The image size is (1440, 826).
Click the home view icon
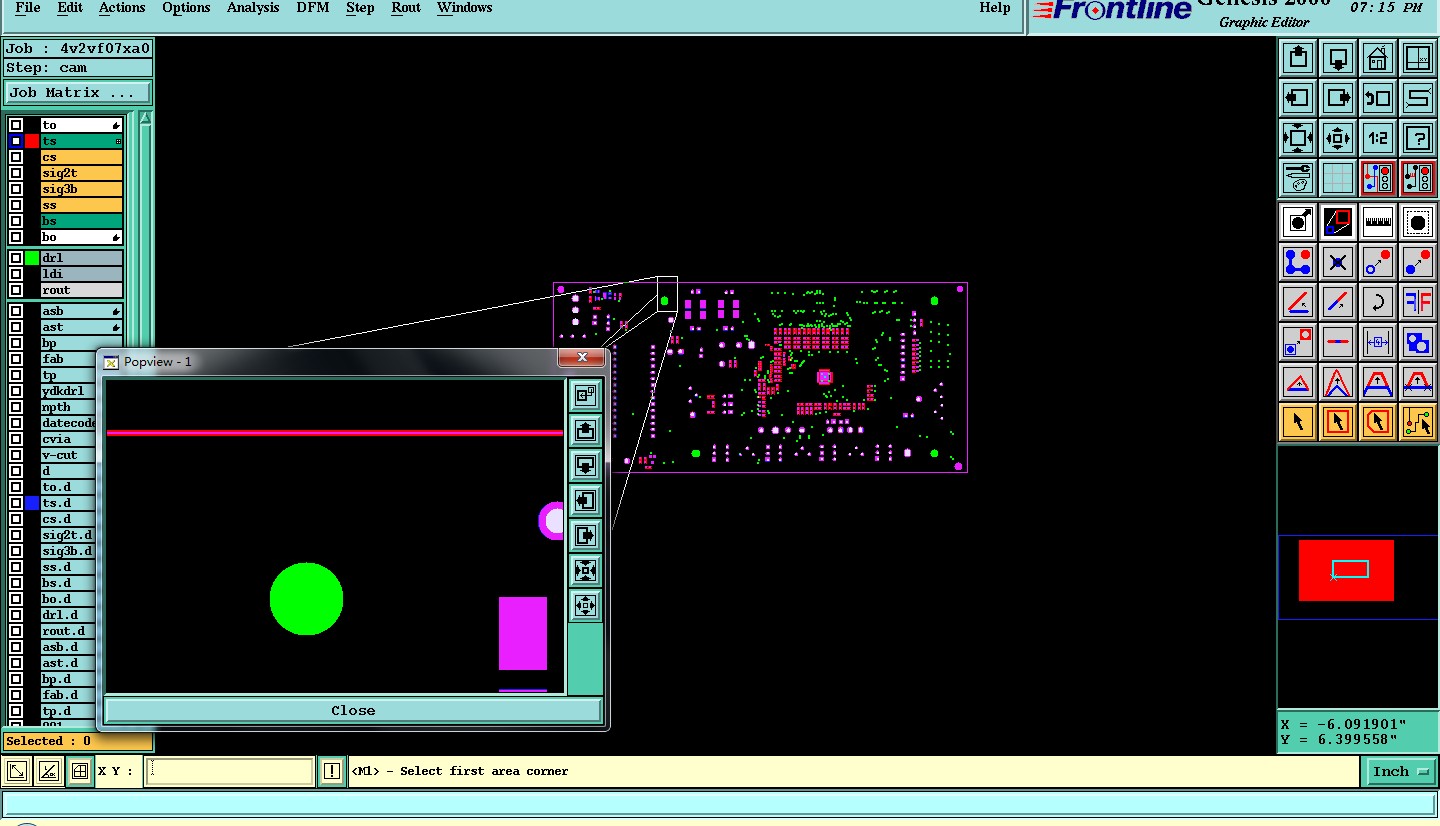[x=1378, y=58]
